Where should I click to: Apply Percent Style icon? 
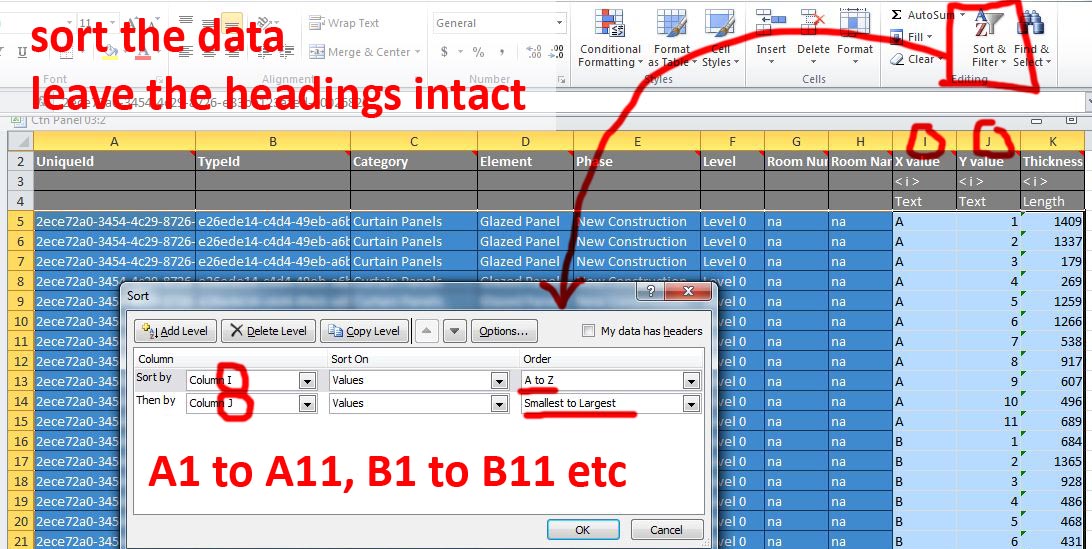pos(478,52)
